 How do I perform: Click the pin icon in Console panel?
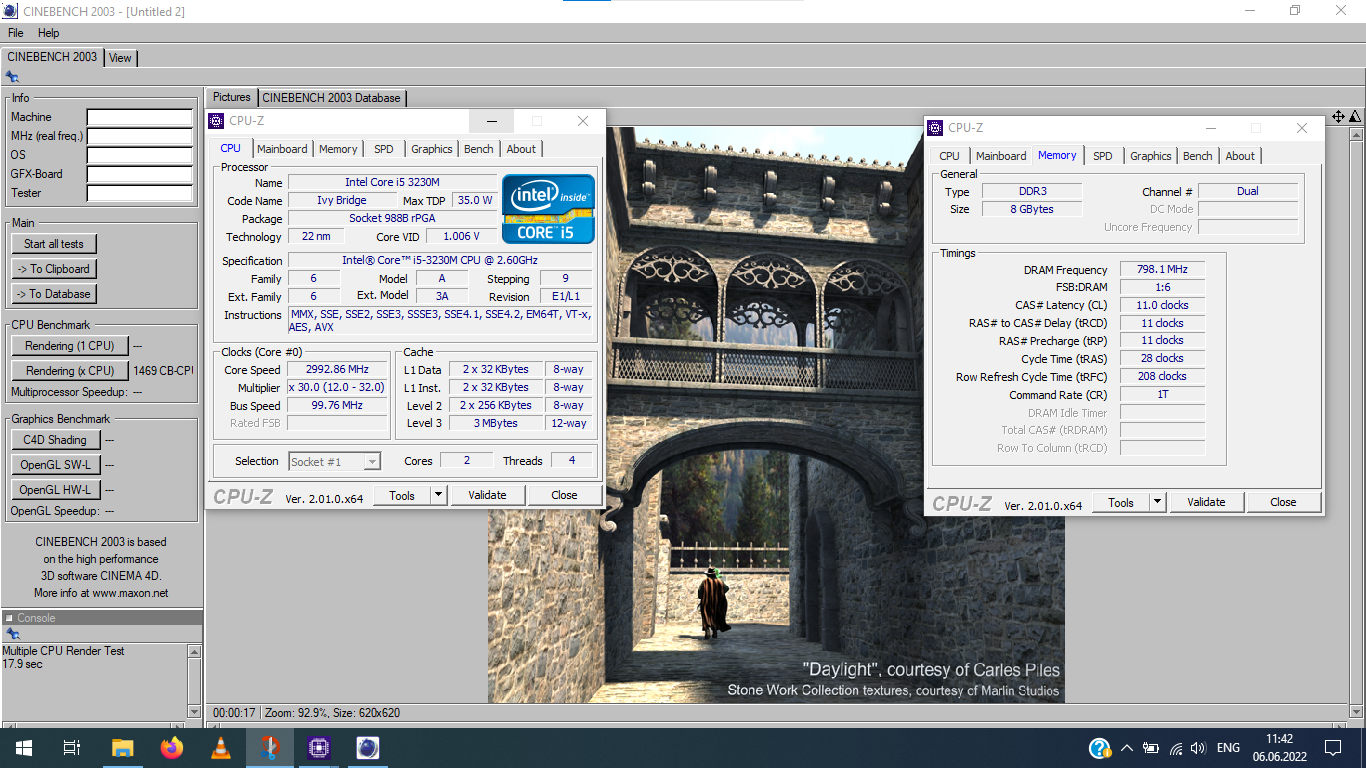click(x=12, y=634)
